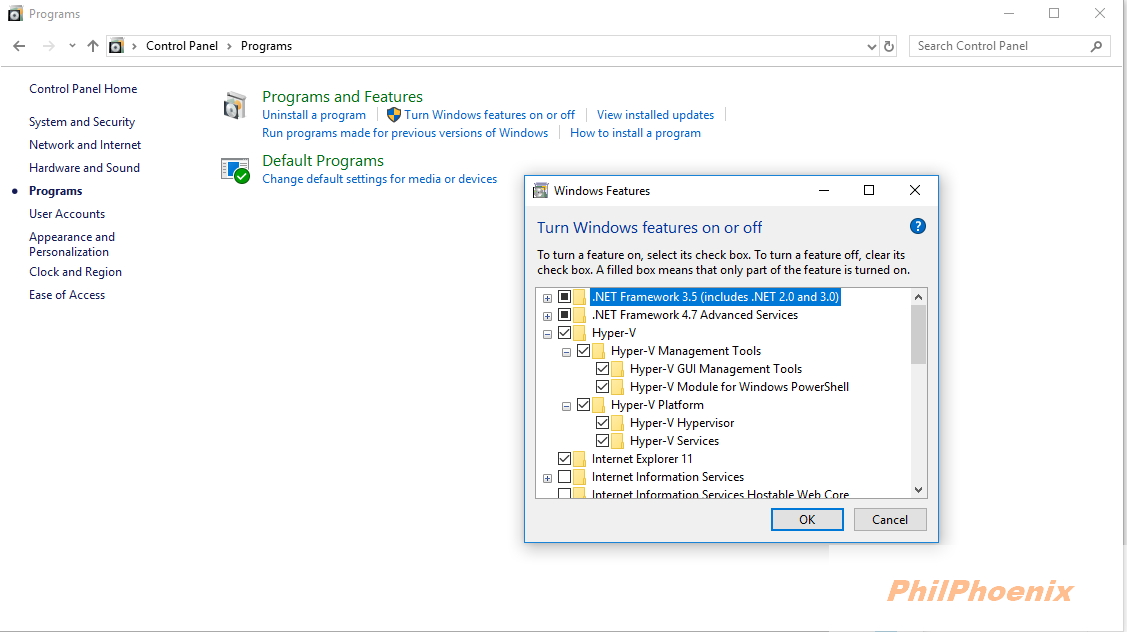The width and height of the screenshot is (1127, 632).
Task: Collapse Hyper-V Management Tools node
Action: [x=566, y=352]
